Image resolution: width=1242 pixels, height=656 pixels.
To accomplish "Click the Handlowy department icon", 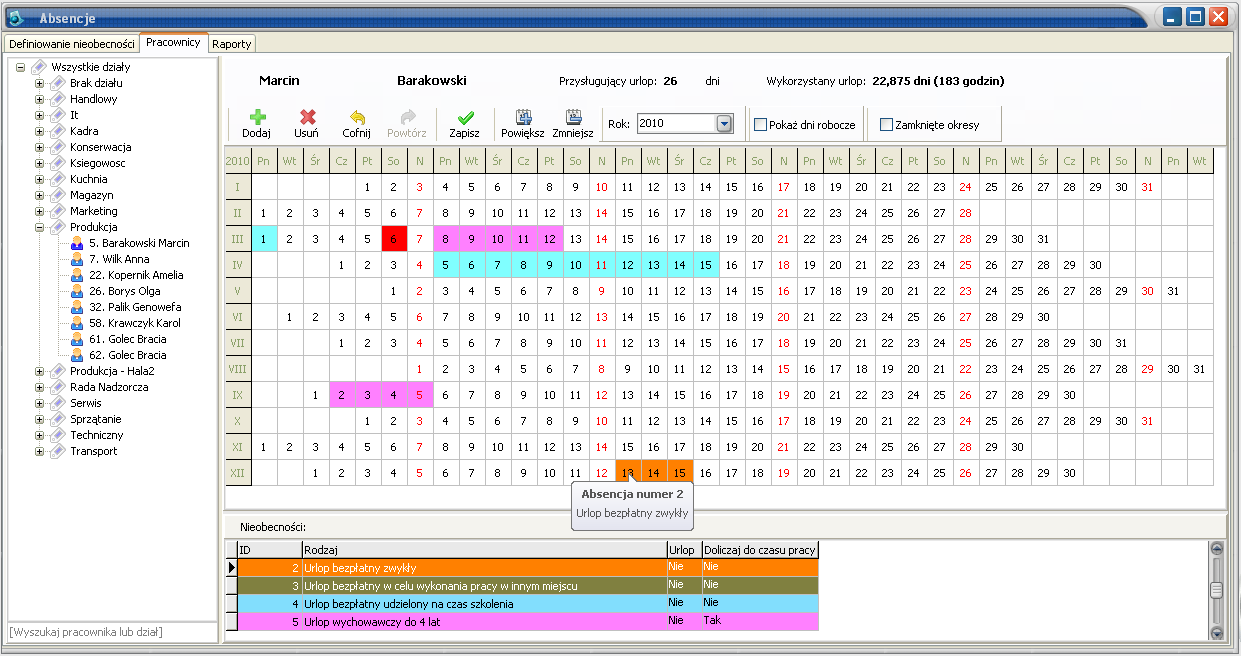I will point(59,99).
